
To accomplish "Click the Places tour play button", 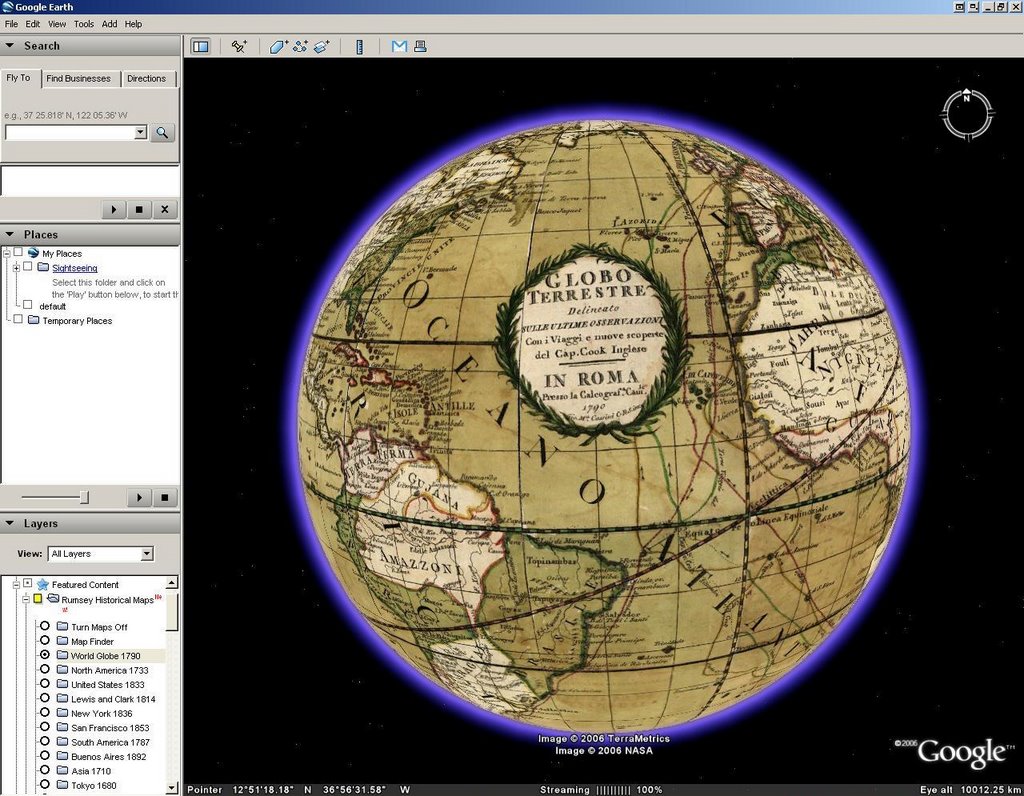I will 139,498.
